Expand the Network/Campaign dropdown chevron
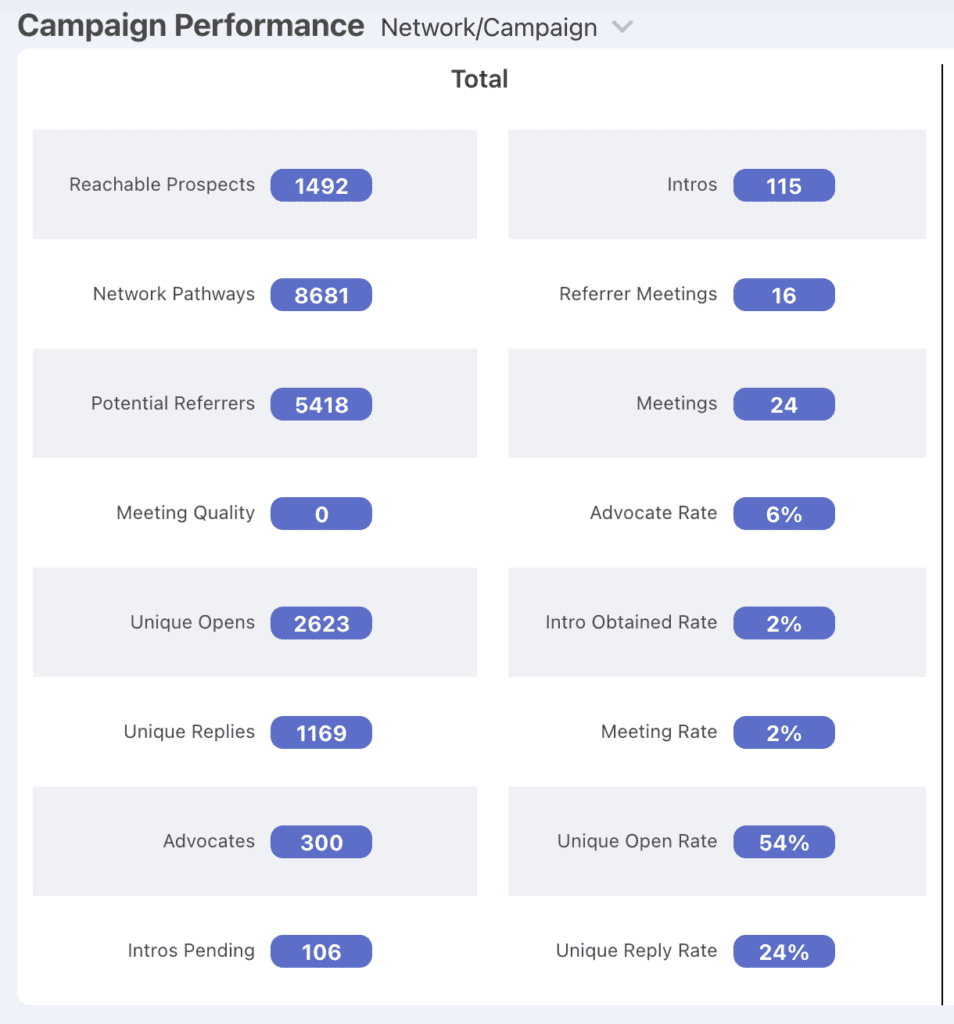 point(622,27)
